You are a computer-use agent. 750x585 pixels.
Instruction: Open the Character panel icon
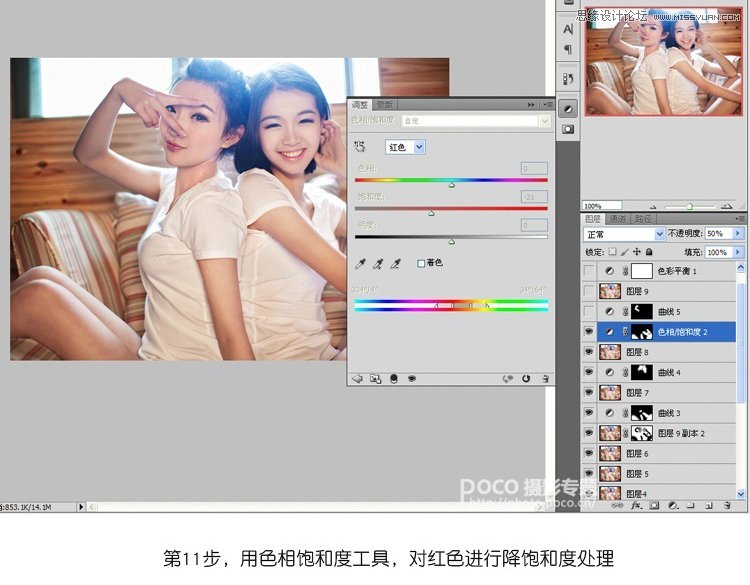[x=568, y=30]
